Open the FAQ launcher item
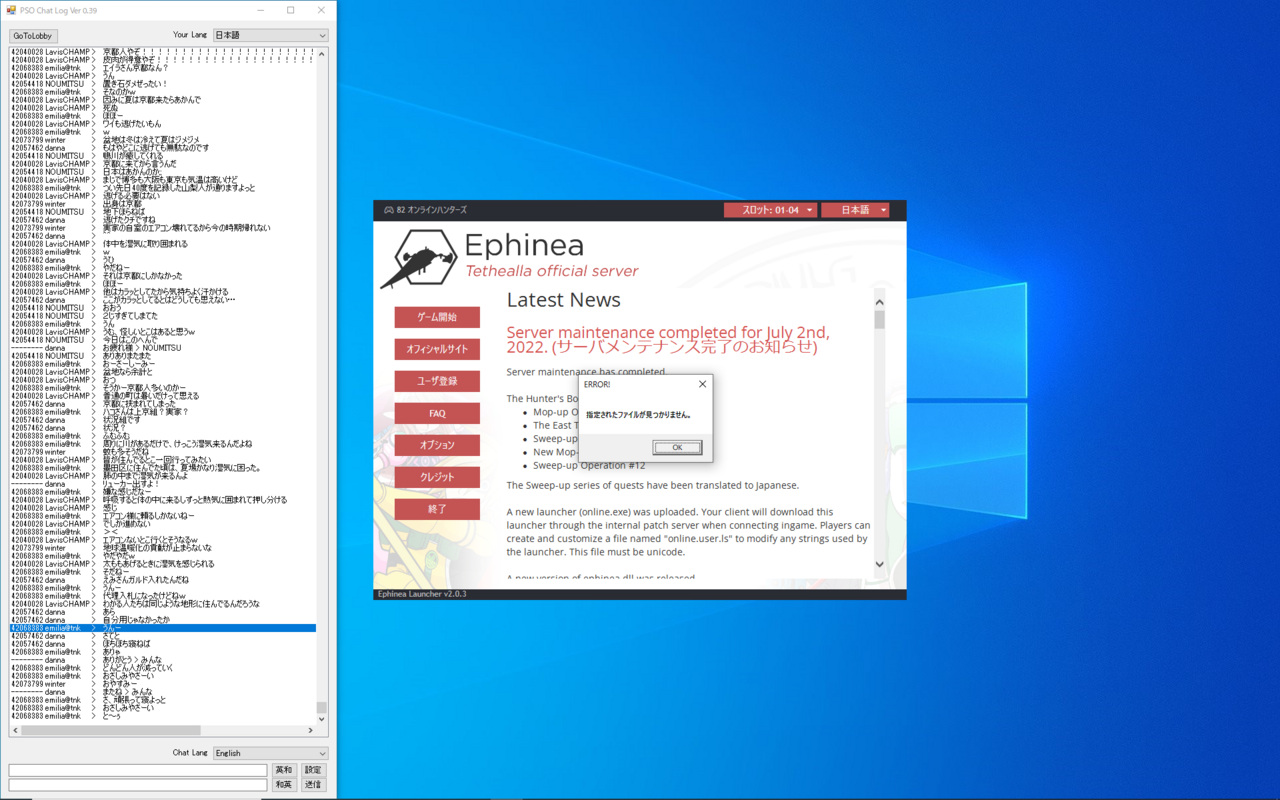1280x800 pixels. 437,413
